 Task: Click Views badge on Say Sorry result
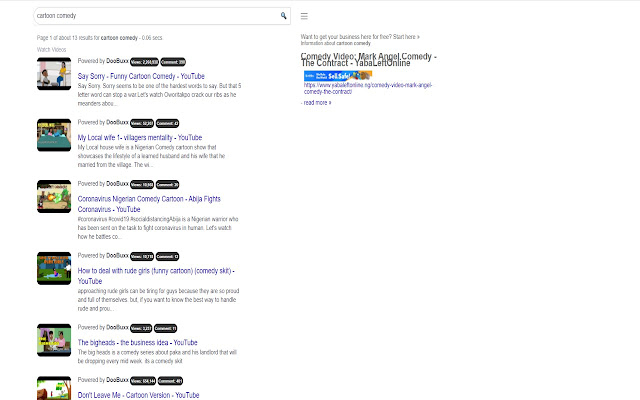pyautogui.click(x=144, y=62)
